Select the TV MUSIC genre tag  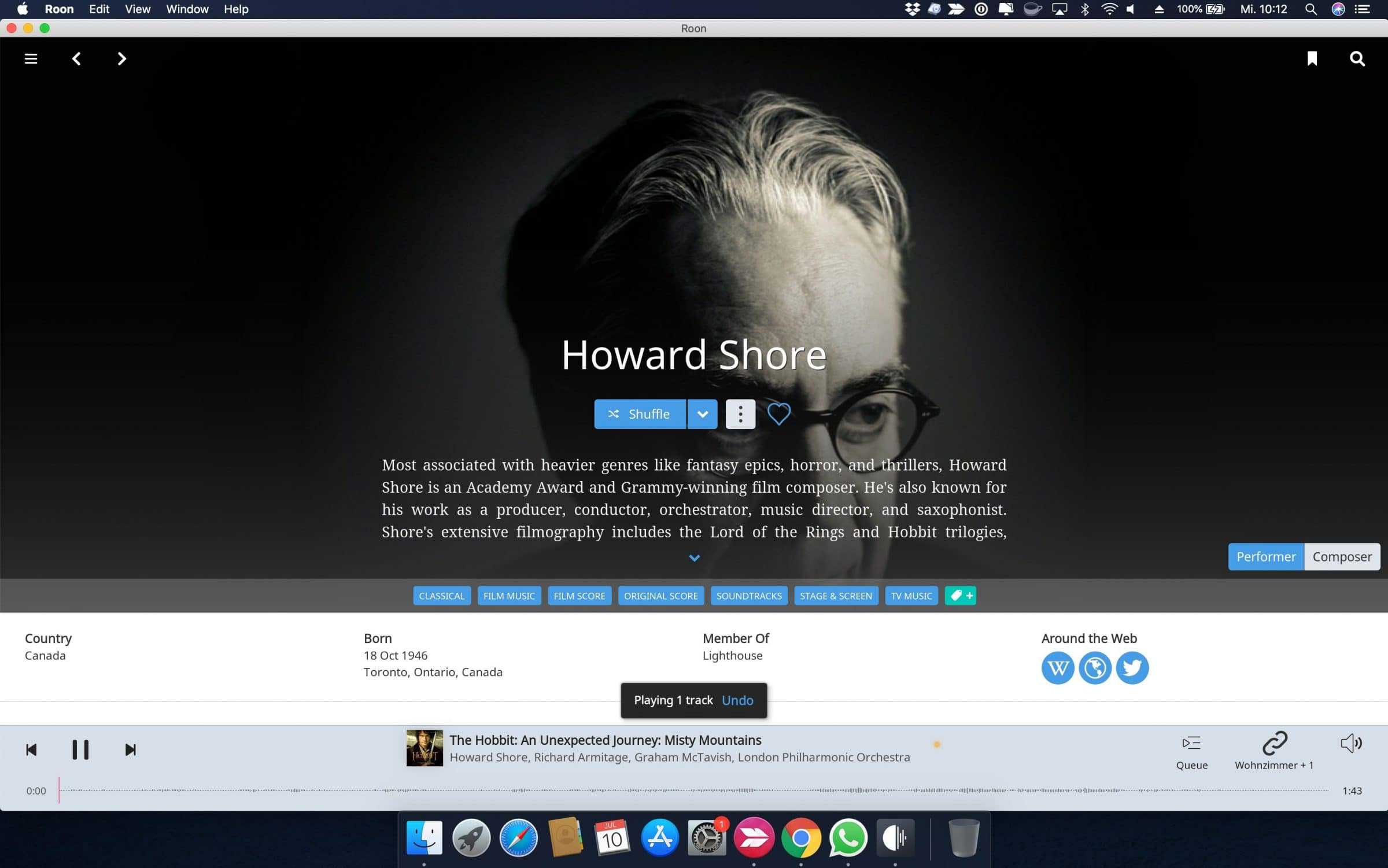tap(911, 596)
